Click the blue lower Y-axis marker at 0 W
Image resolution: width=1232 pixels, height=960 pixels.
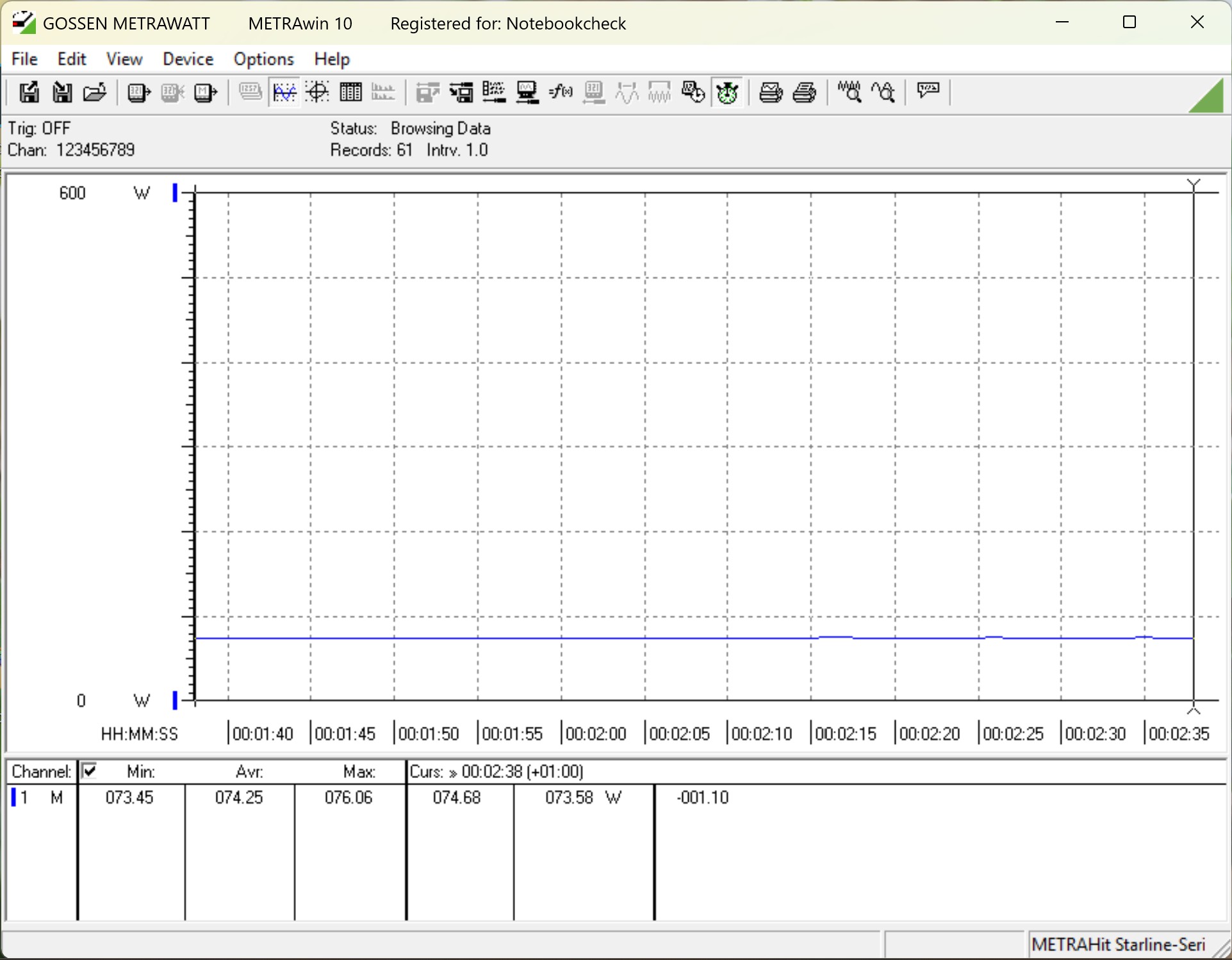tap(175, 700)
